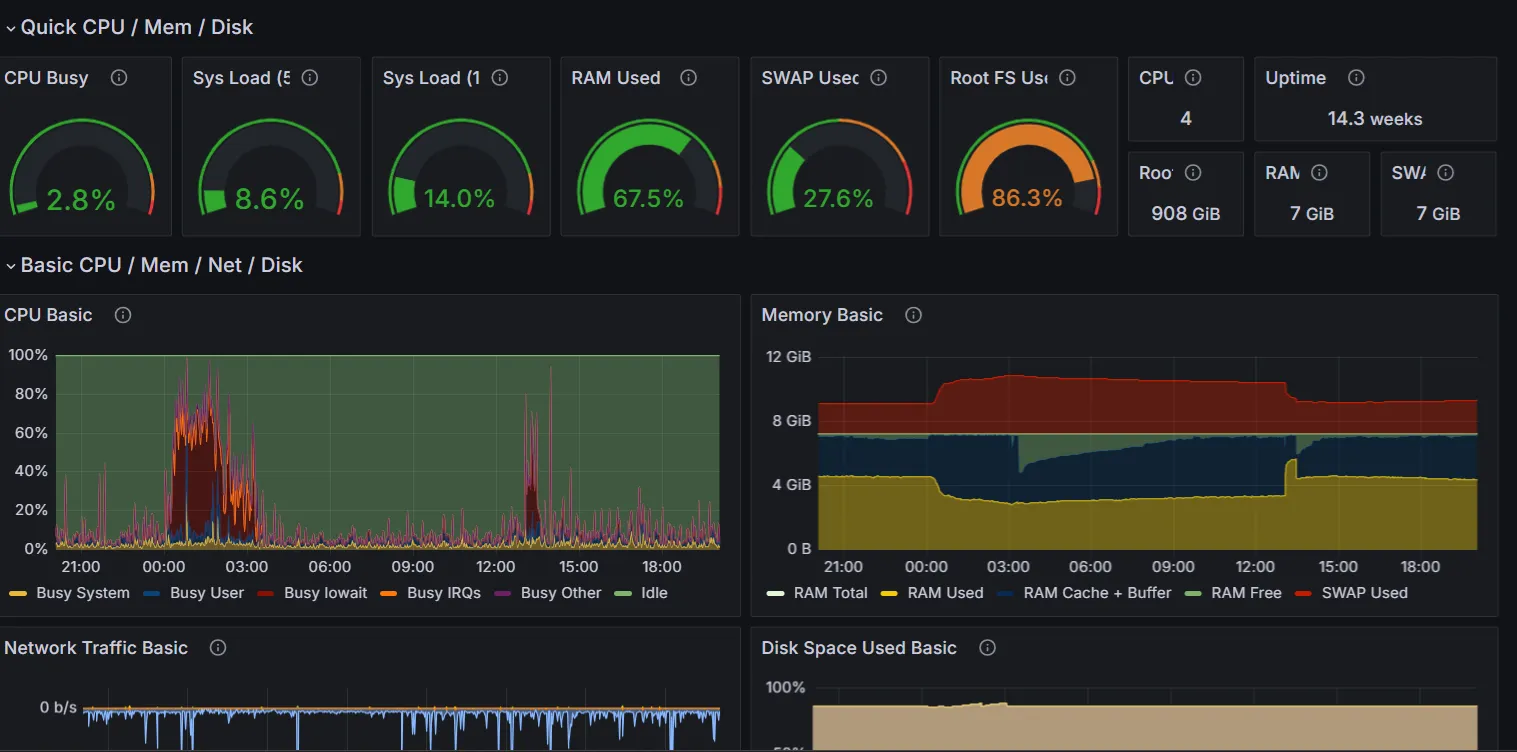
Task: Open the Network Traffic Basic title menu
Action: tap(96, 648)
